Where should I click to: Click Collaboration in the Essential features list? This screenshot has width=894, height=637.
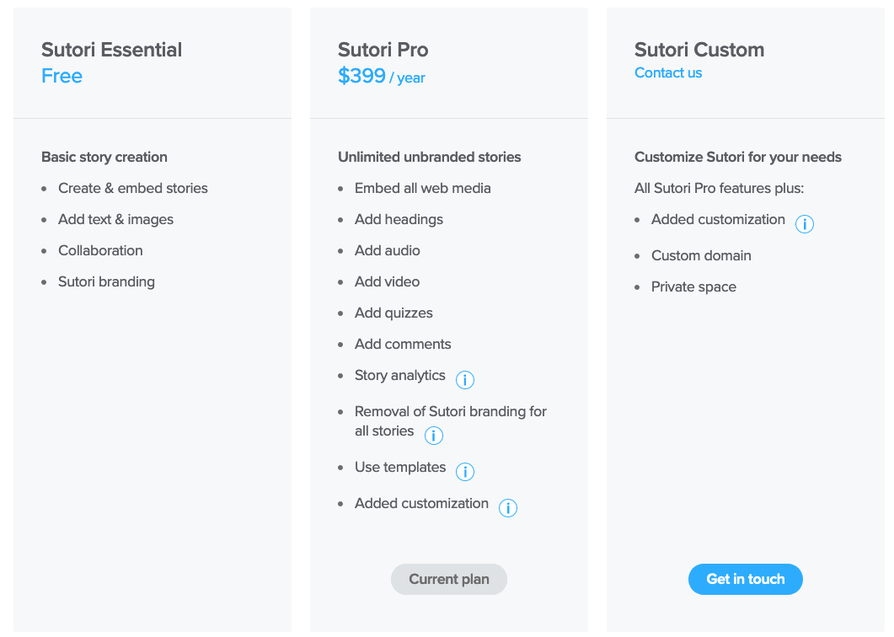tap(100, 250)
